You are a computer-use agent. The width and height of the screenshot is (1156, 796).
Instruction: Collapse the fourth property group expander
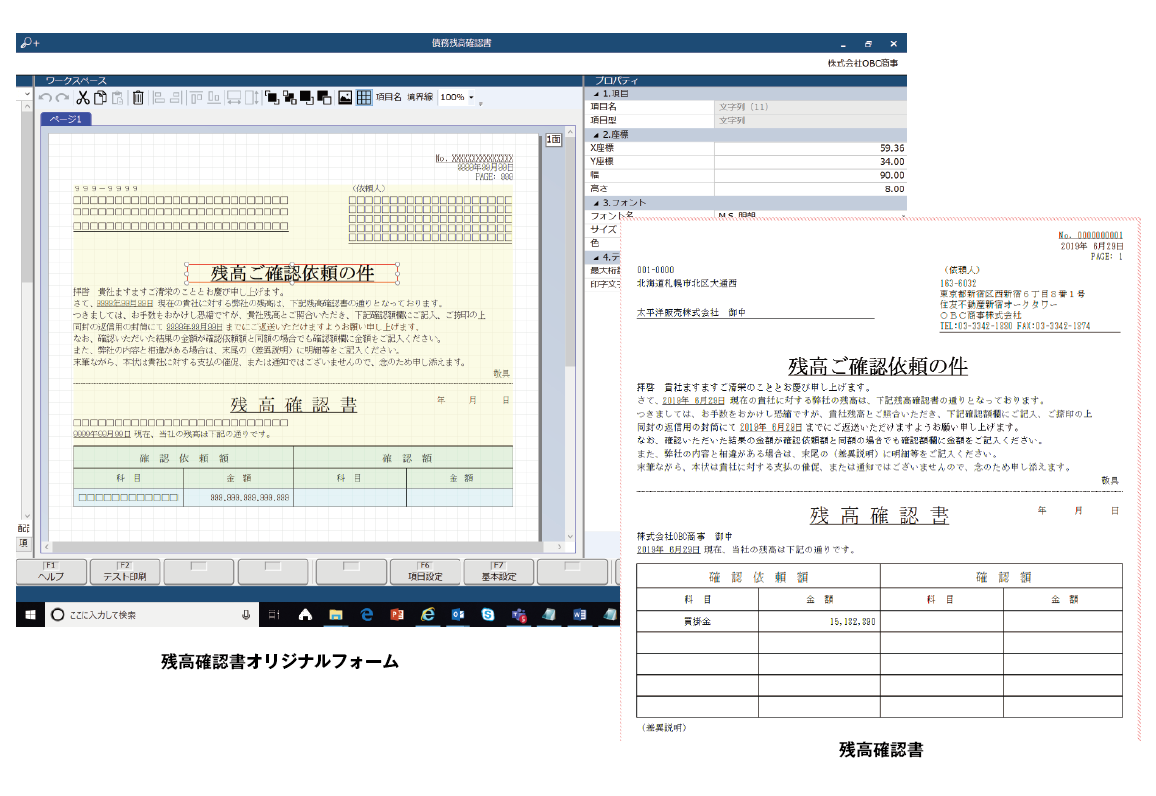(x=596, y=257)
